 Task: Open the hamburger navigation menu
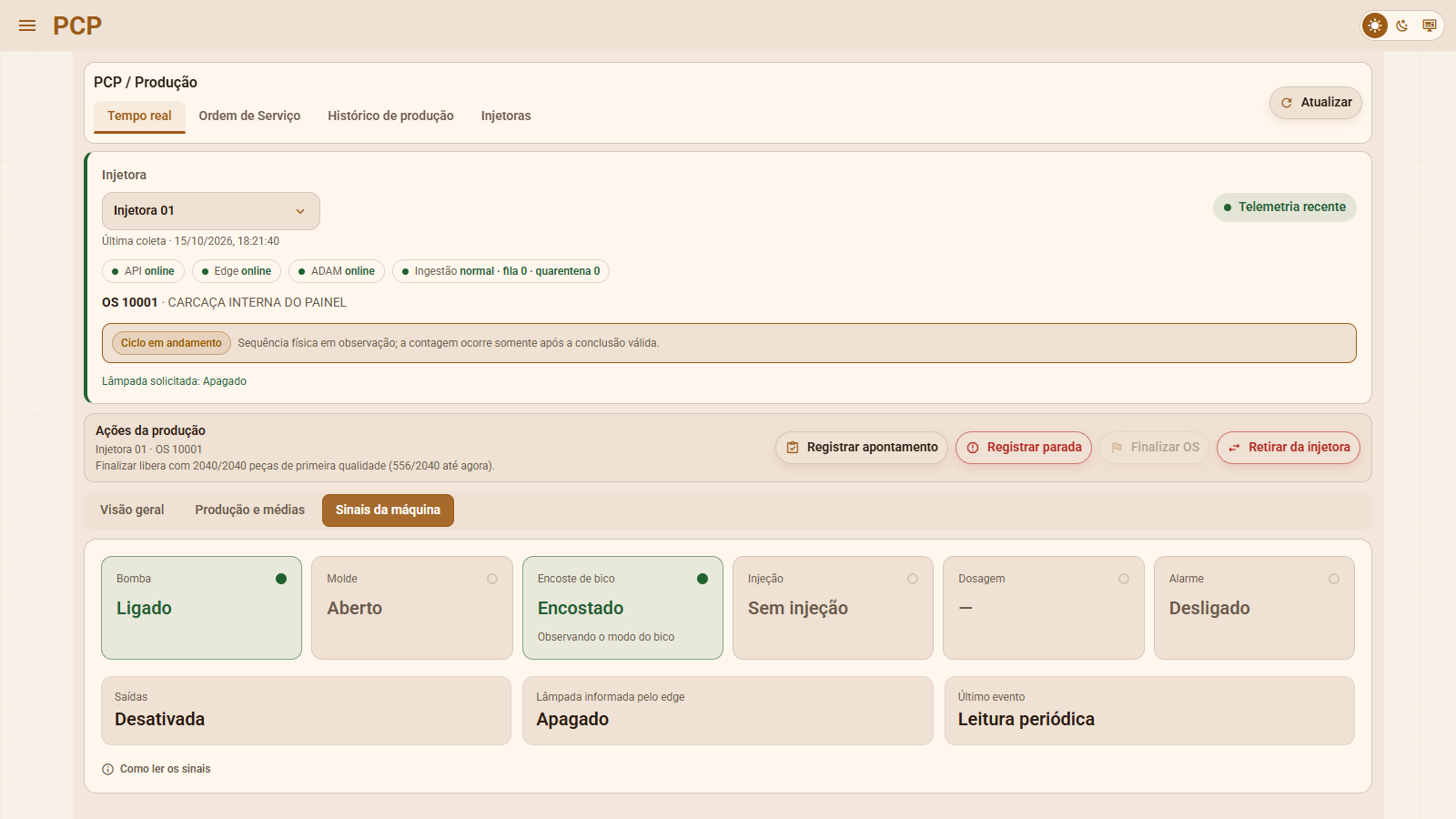[x=27, y=25]
